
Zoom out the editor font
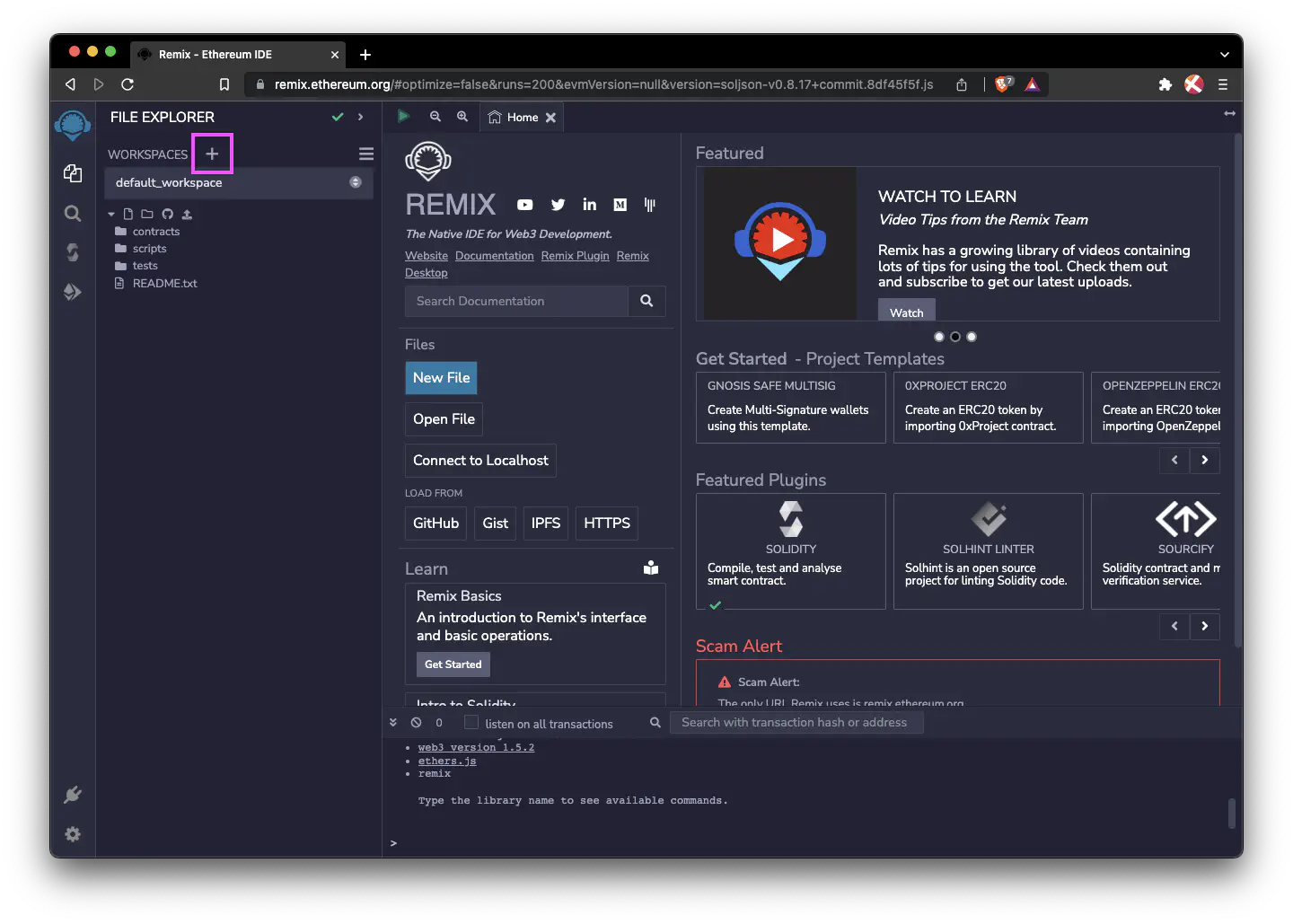tap(435, 117)
